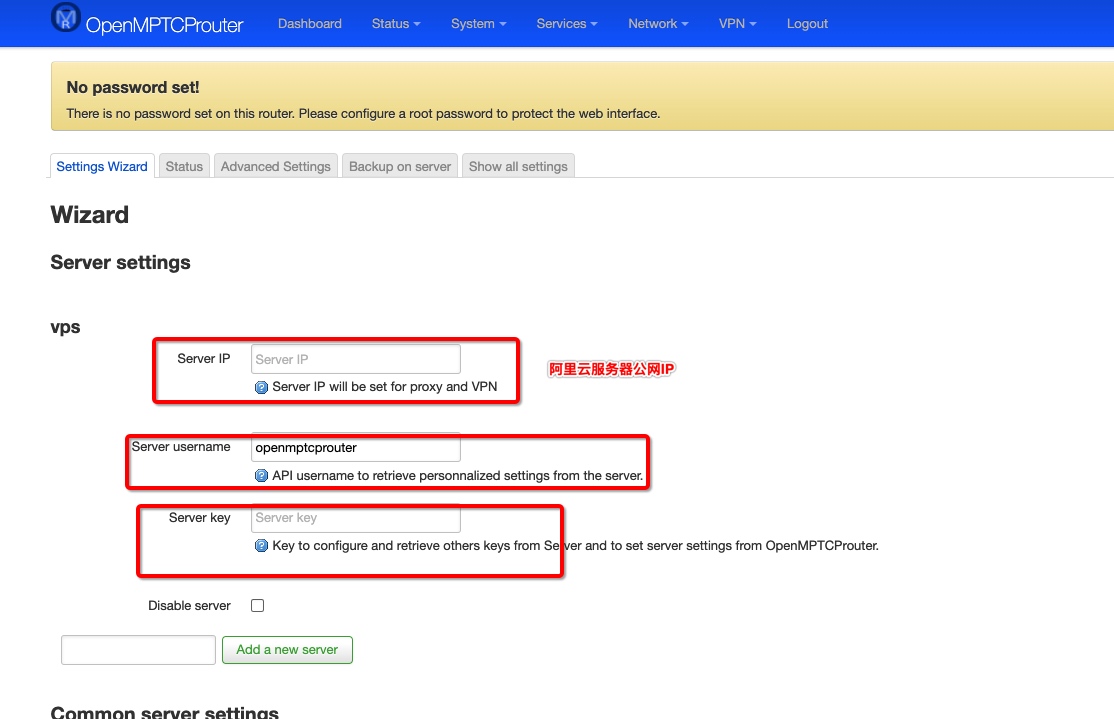
Task: Select the Settings Wizard tab
Action: [102, 166]
